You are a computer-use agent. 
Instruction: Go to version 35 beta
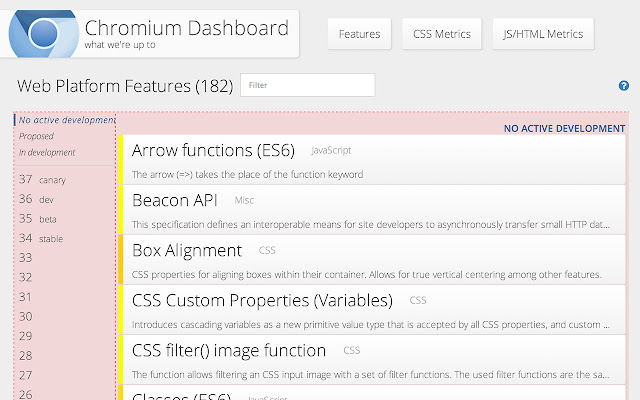[x=38, y=218]
